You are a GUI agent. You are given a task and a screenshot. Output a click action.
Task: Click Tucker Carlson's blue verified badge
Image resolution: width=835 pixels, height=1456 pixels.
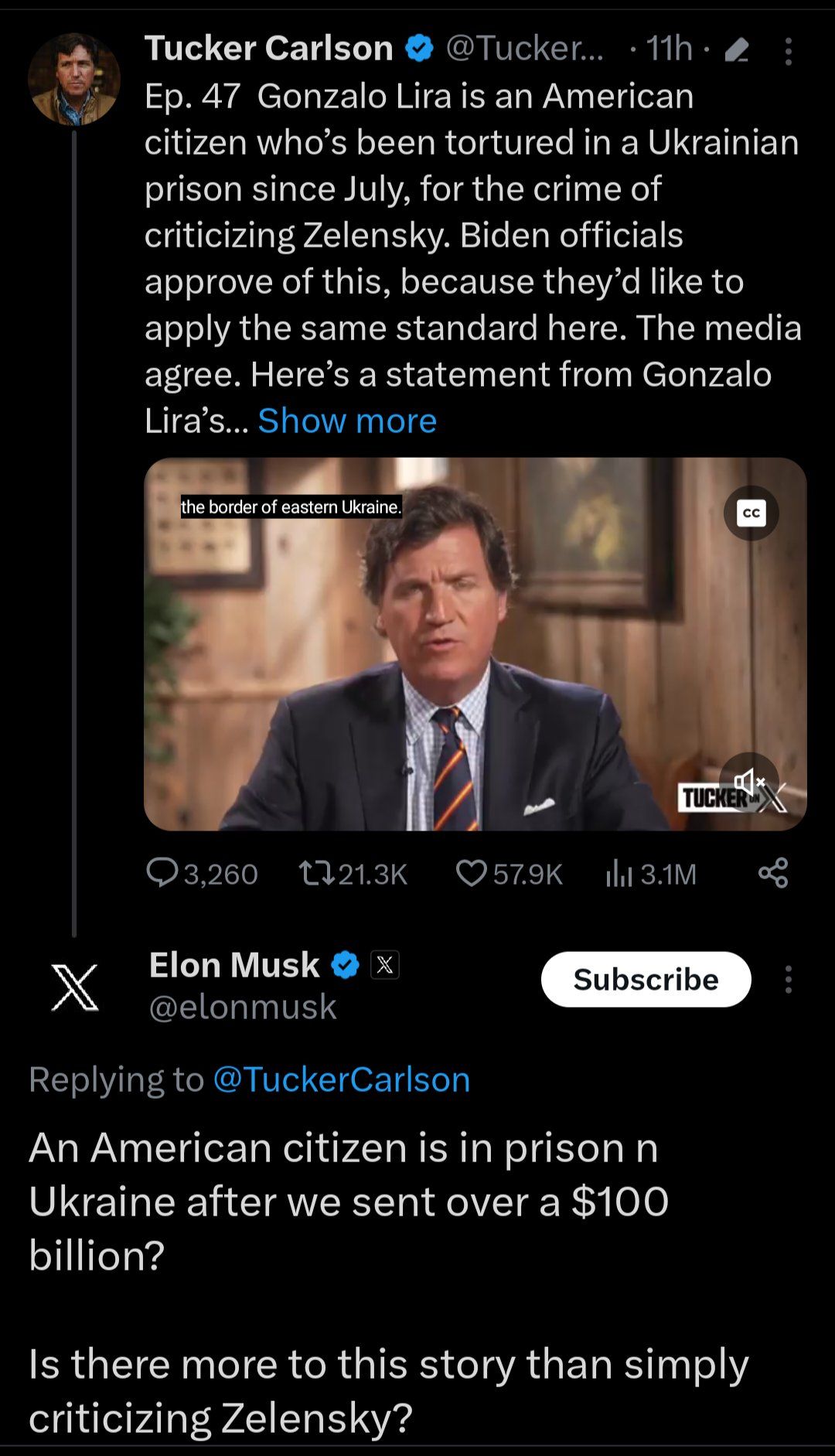(x=419, y=49)
